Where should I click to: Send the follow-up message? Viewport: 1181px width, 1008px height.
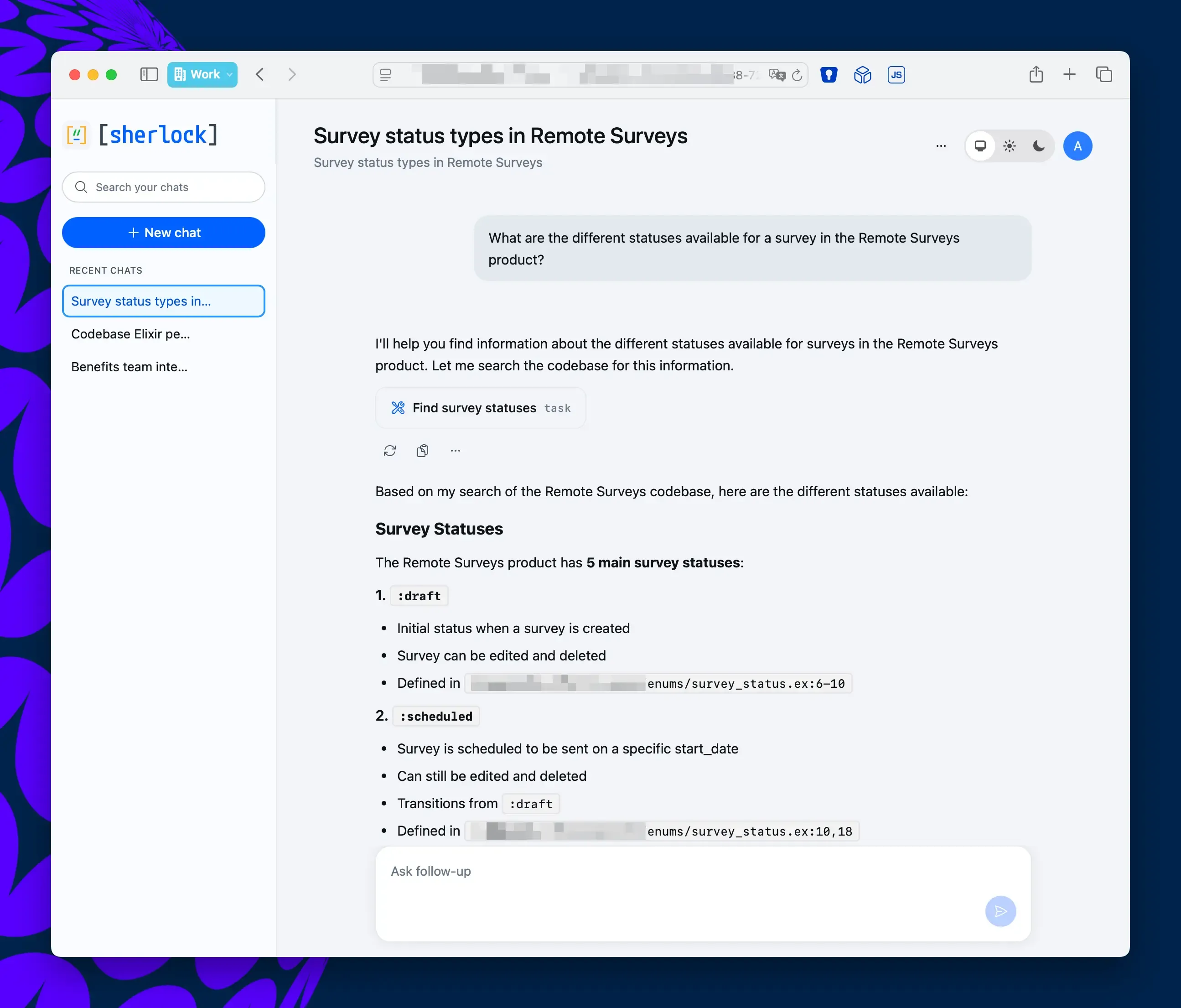[1000, 911]
